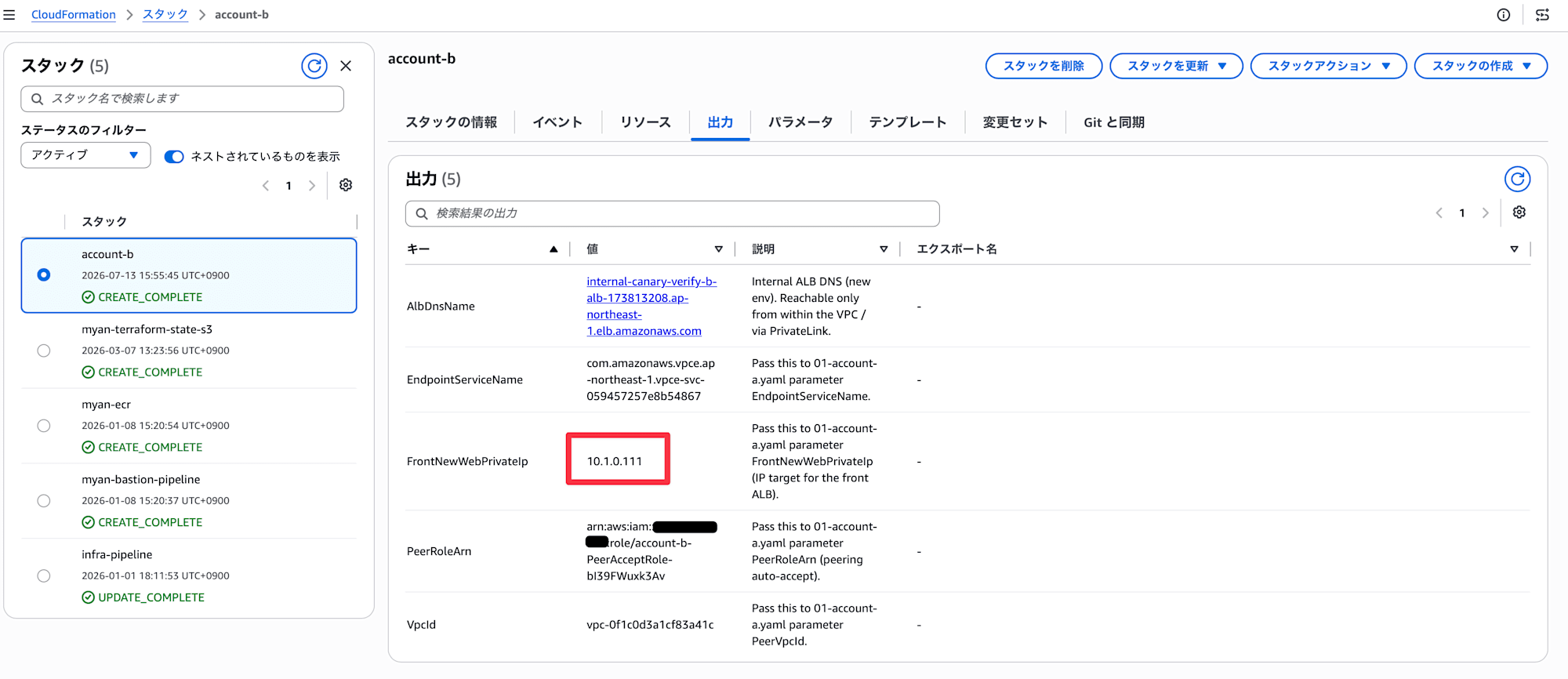
Task: Expand the スタックの作成 dropdown button
Action: tap(1480, 66)
